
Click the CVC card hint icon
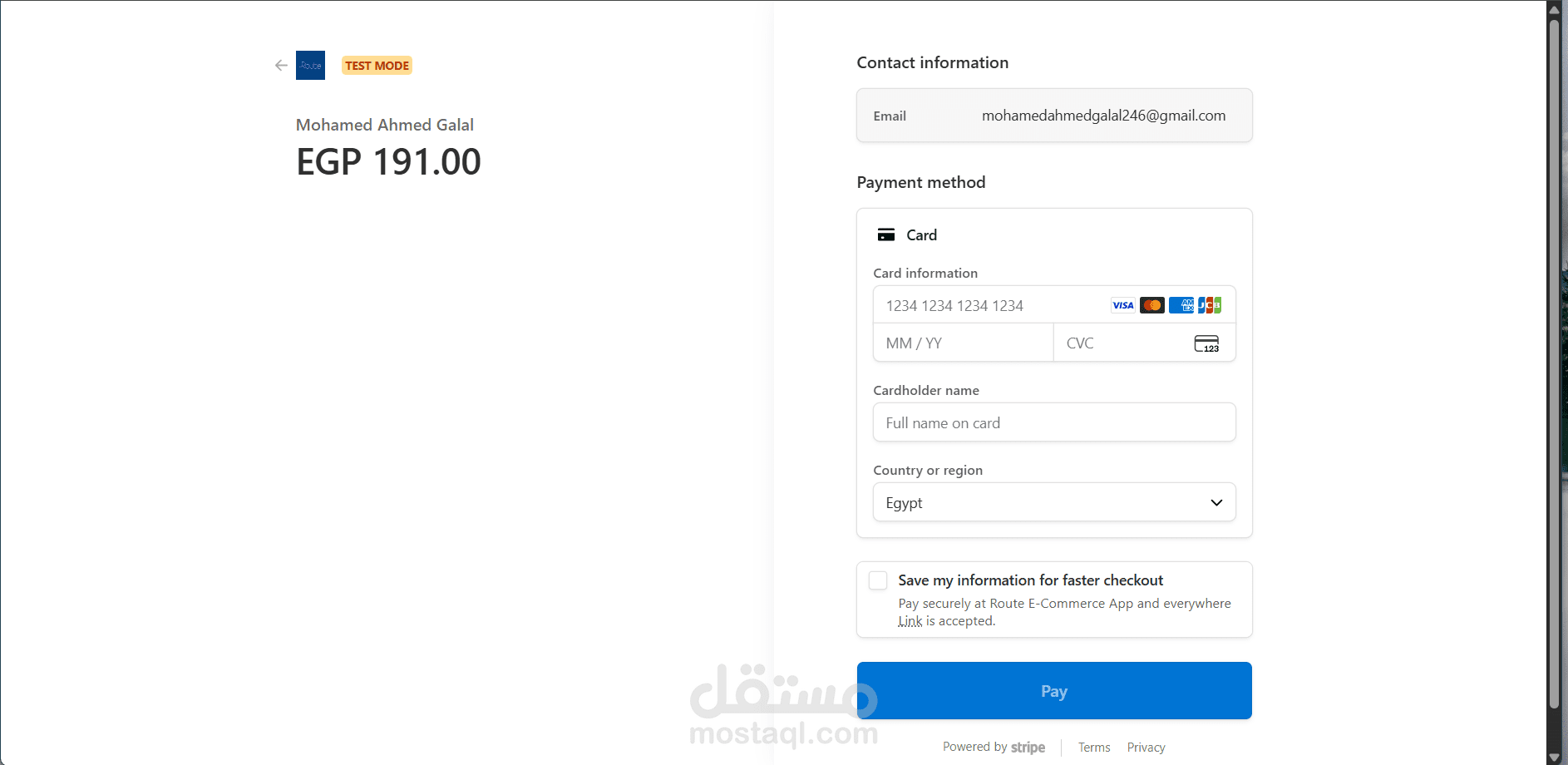1206,343
